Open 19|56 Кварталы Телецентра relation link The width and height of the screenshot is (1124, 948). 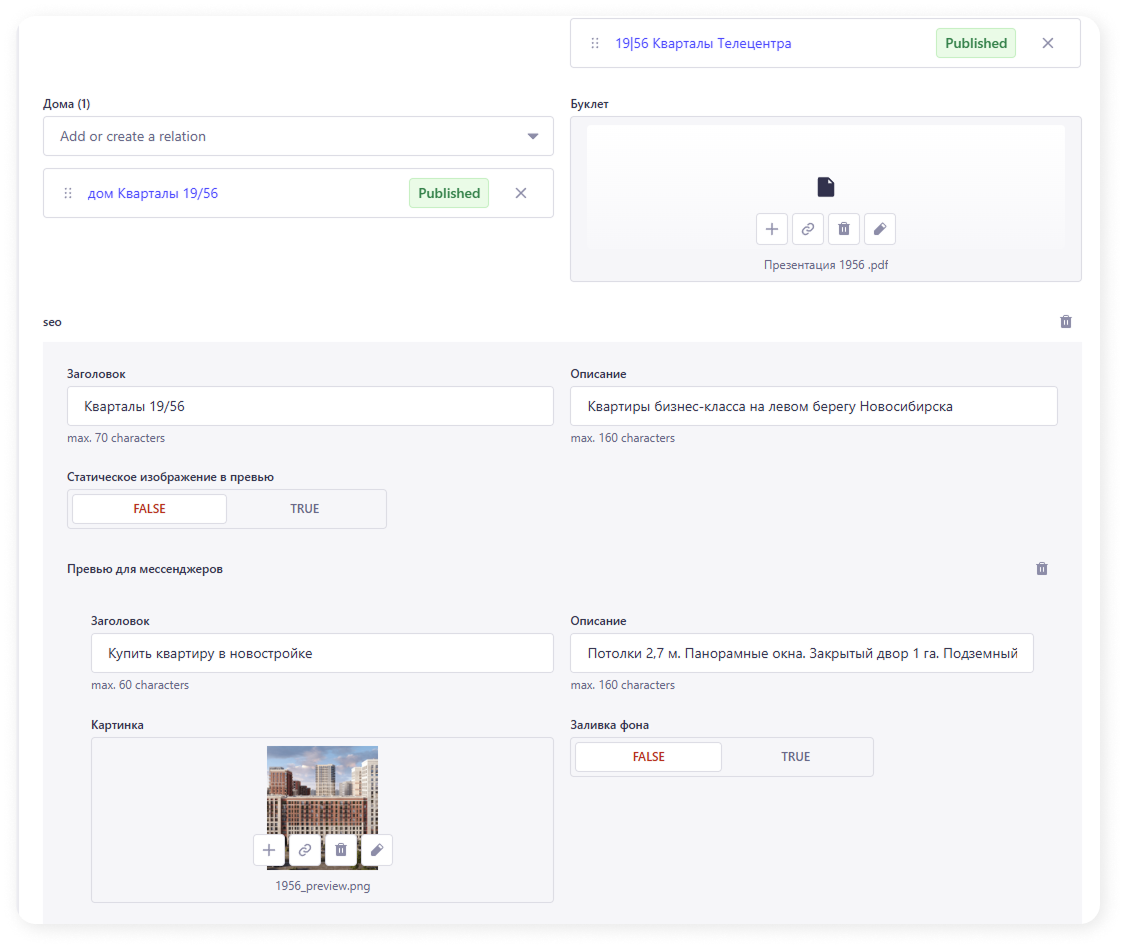(703, 44)
